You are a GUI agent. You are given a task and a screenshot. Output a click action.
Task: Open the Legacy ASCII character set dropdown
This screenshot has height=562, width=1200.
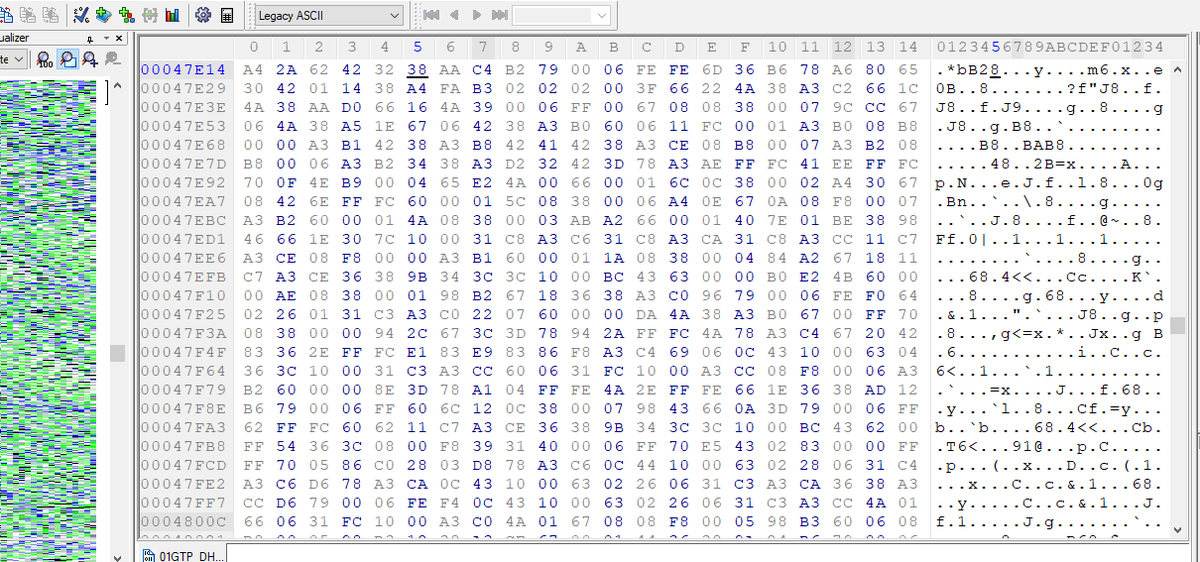[329, 16]
